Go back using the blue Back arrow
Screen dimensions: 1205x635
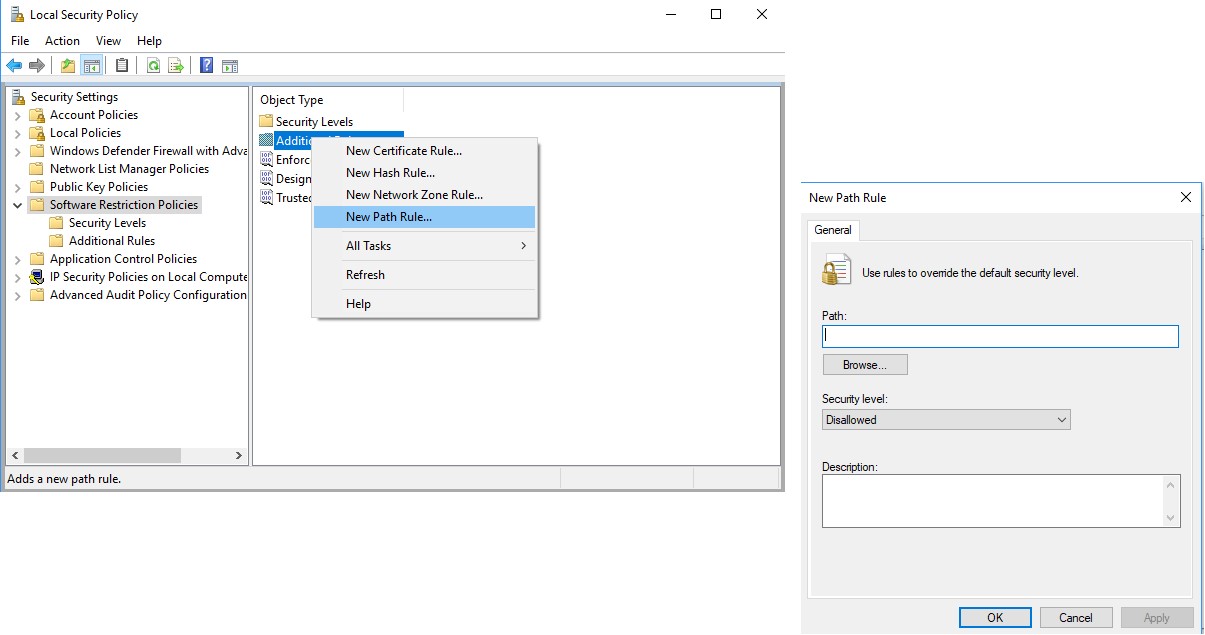click(x=14, y=66)
